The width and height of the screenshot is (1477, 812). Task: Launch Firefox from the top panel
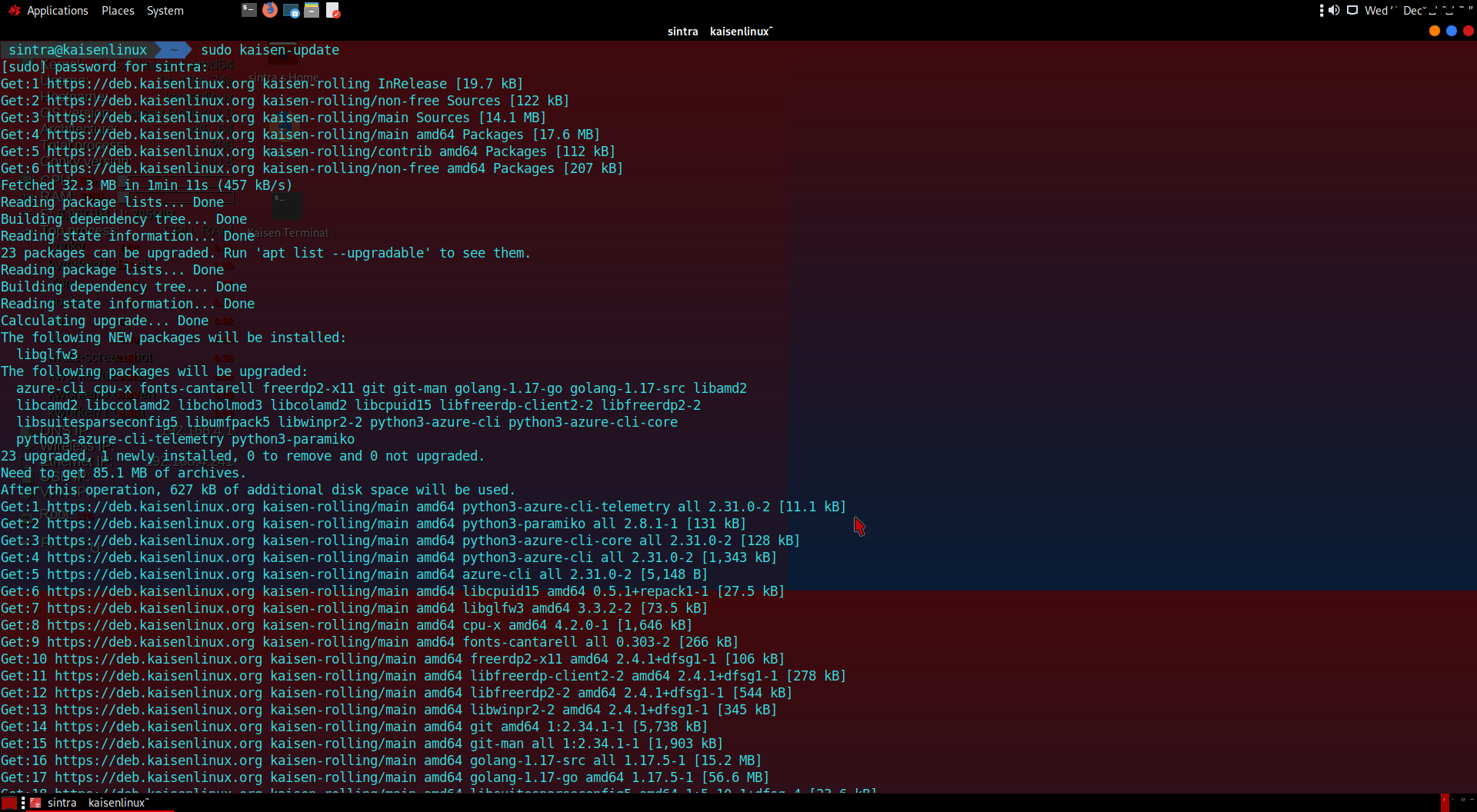pyautogui.click(x=270, y=10)
